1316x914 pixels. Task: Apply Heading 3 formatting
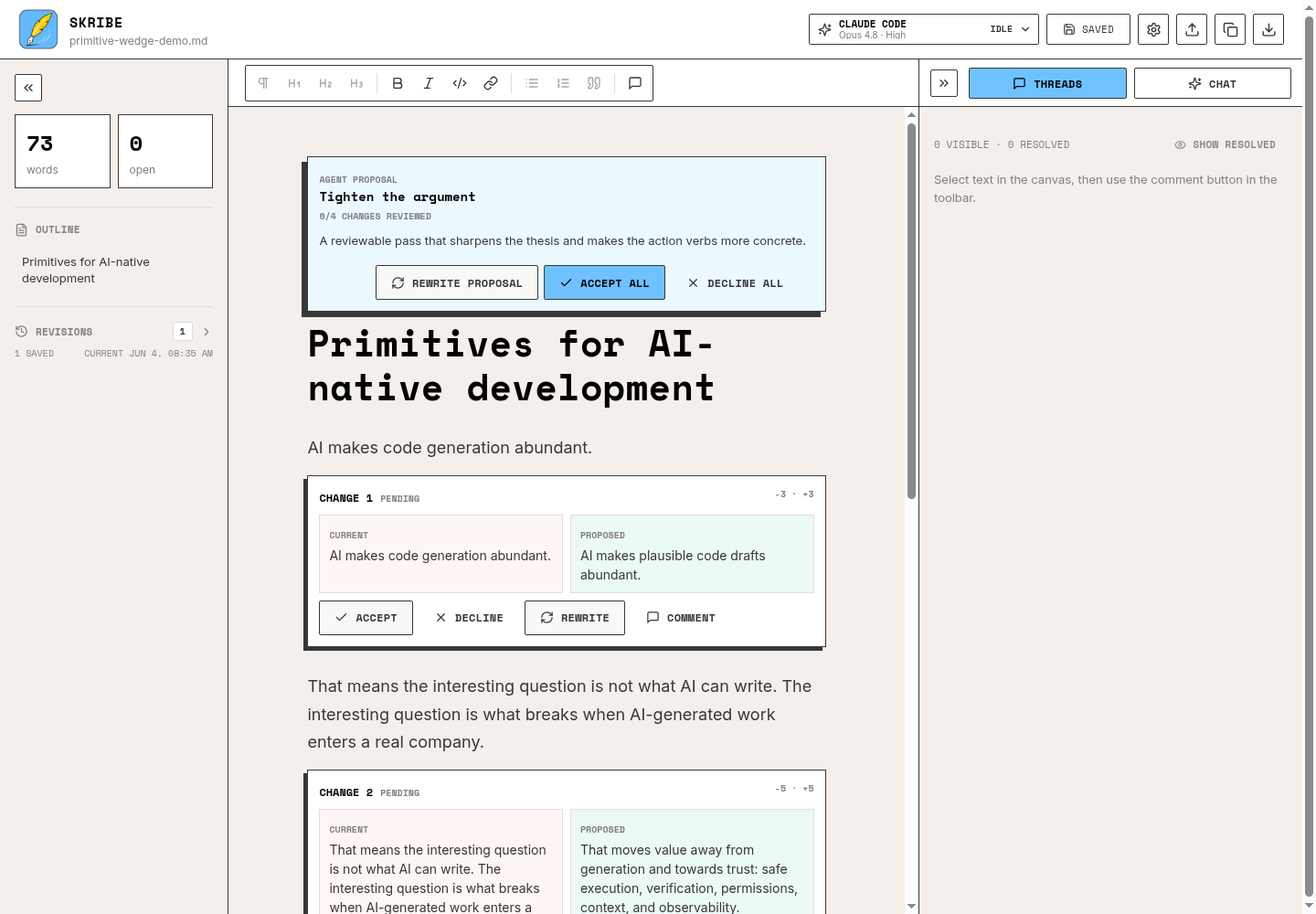tap(356, 83)
